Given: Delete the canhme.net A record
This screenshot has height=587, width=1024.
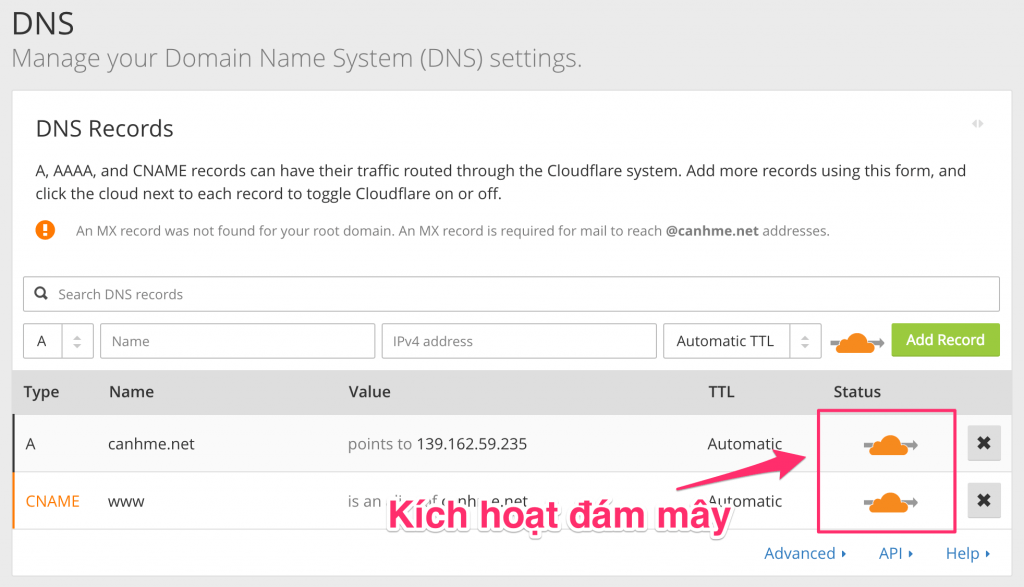Looking at the screenshot, I should [x=983, y=443].
